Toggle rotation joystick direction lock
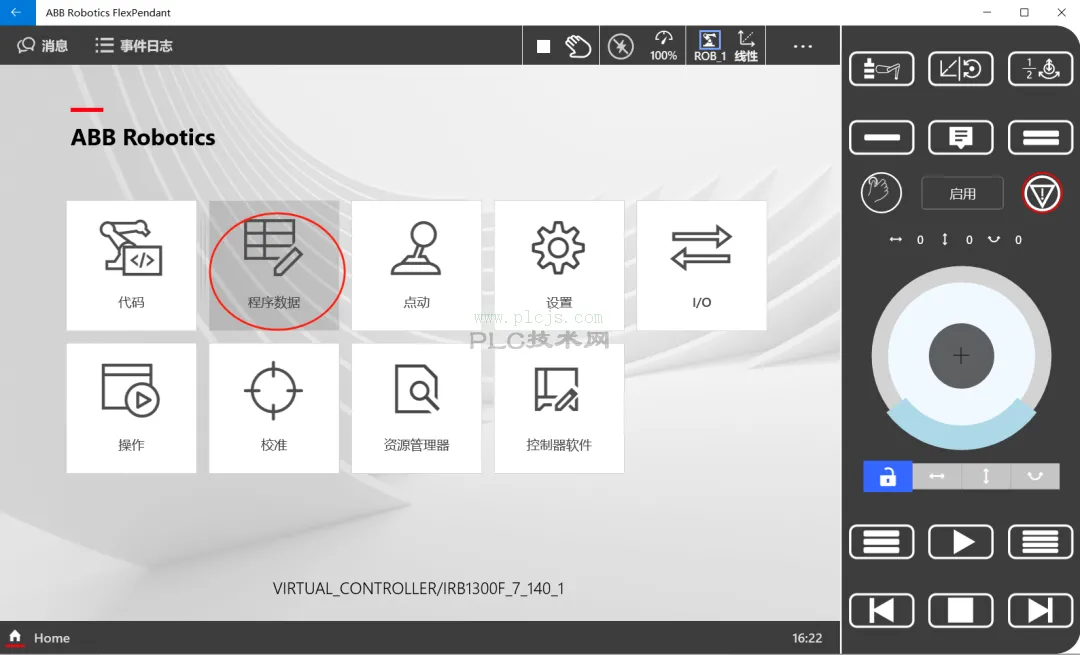The width and height of the screenshot is (1080, 655). tap(1035, 476)
